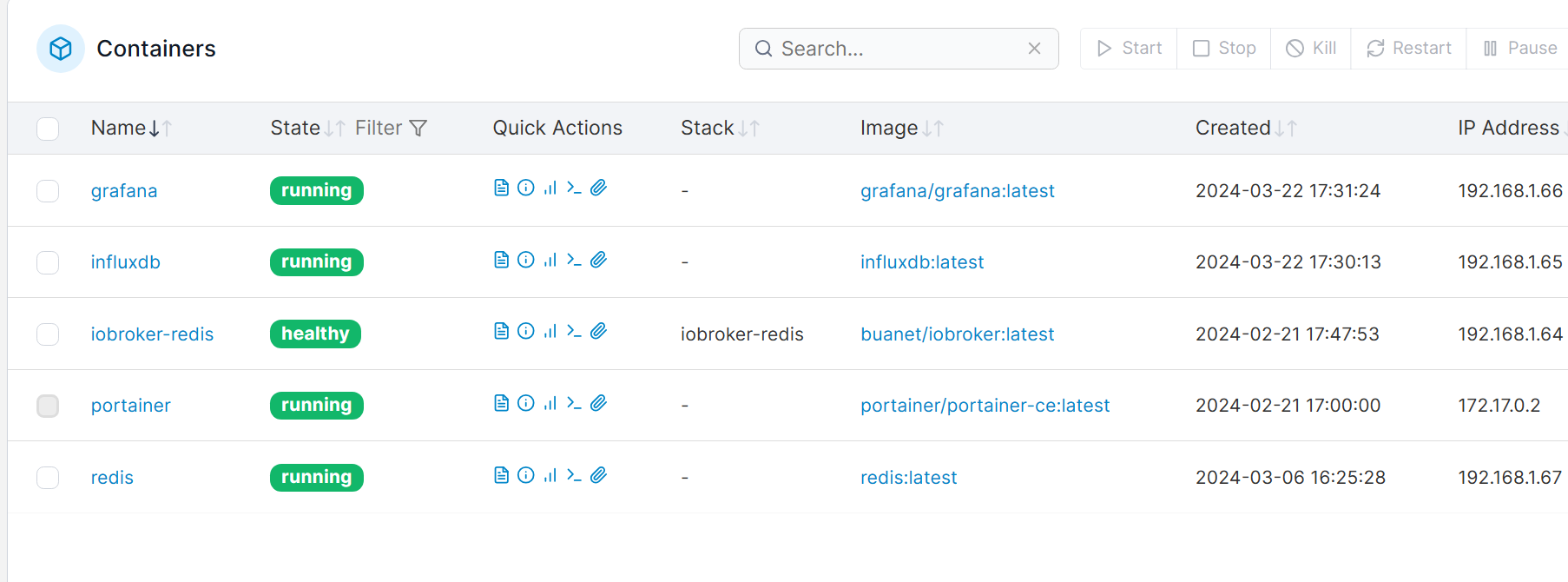Click IP 172.17.0.2 in portainer row
Image resolution: width=1568 pixels, height=582 pixels.
coord(1499,406)
